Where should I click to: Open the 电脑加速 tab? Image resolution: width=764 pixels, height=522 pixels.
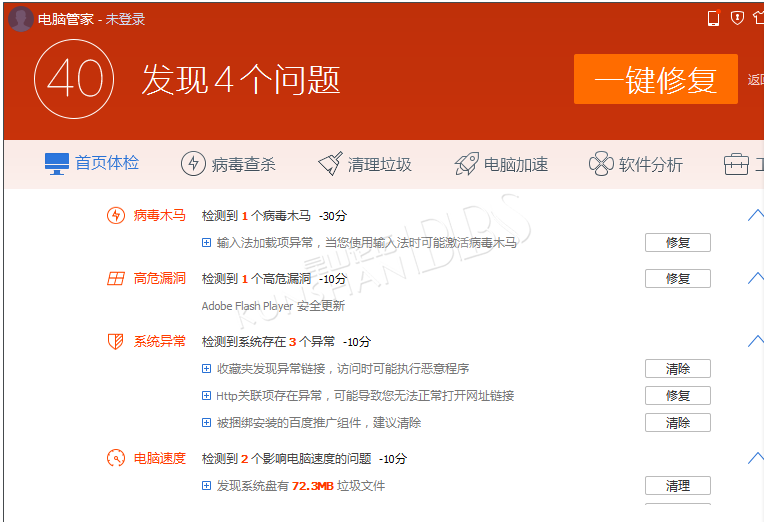[501, 164]
